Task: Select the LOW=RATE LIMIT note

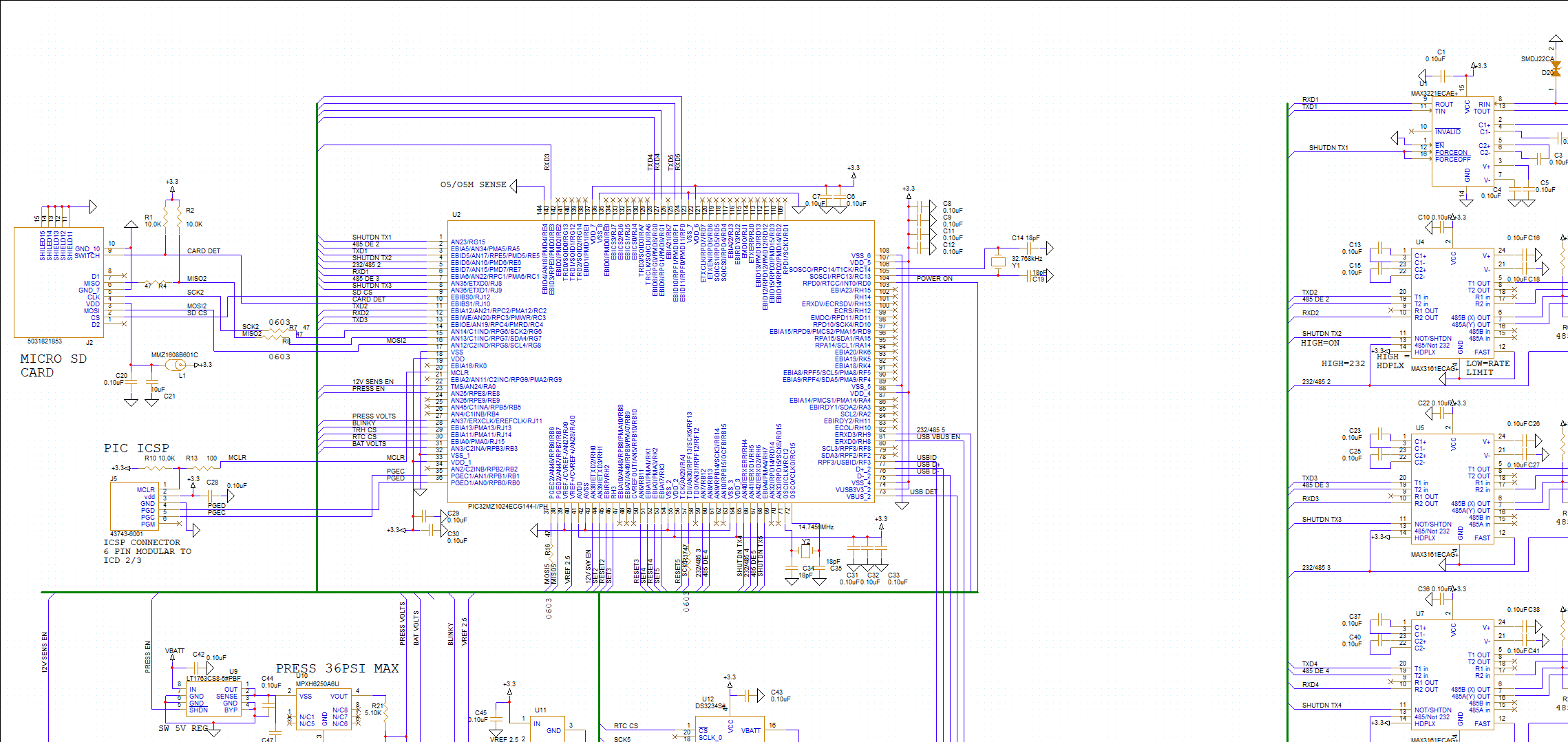Action: pos(1487,368)
